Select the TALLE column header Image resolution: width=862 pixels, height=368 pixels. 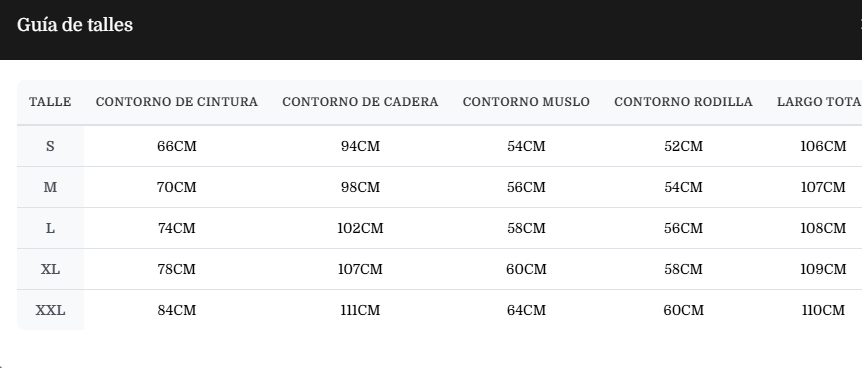click(x=50, y=102)
